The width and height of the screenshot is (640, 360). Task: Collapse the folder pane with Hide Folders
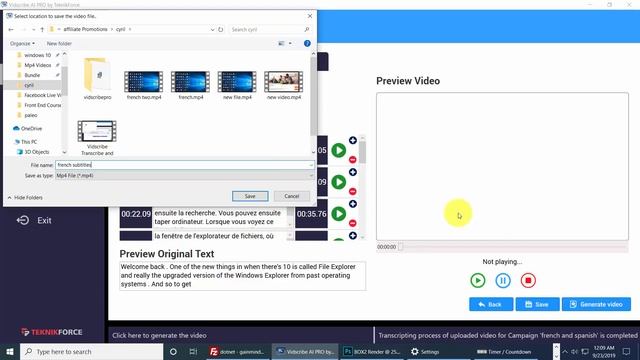[x=25, y=198]
